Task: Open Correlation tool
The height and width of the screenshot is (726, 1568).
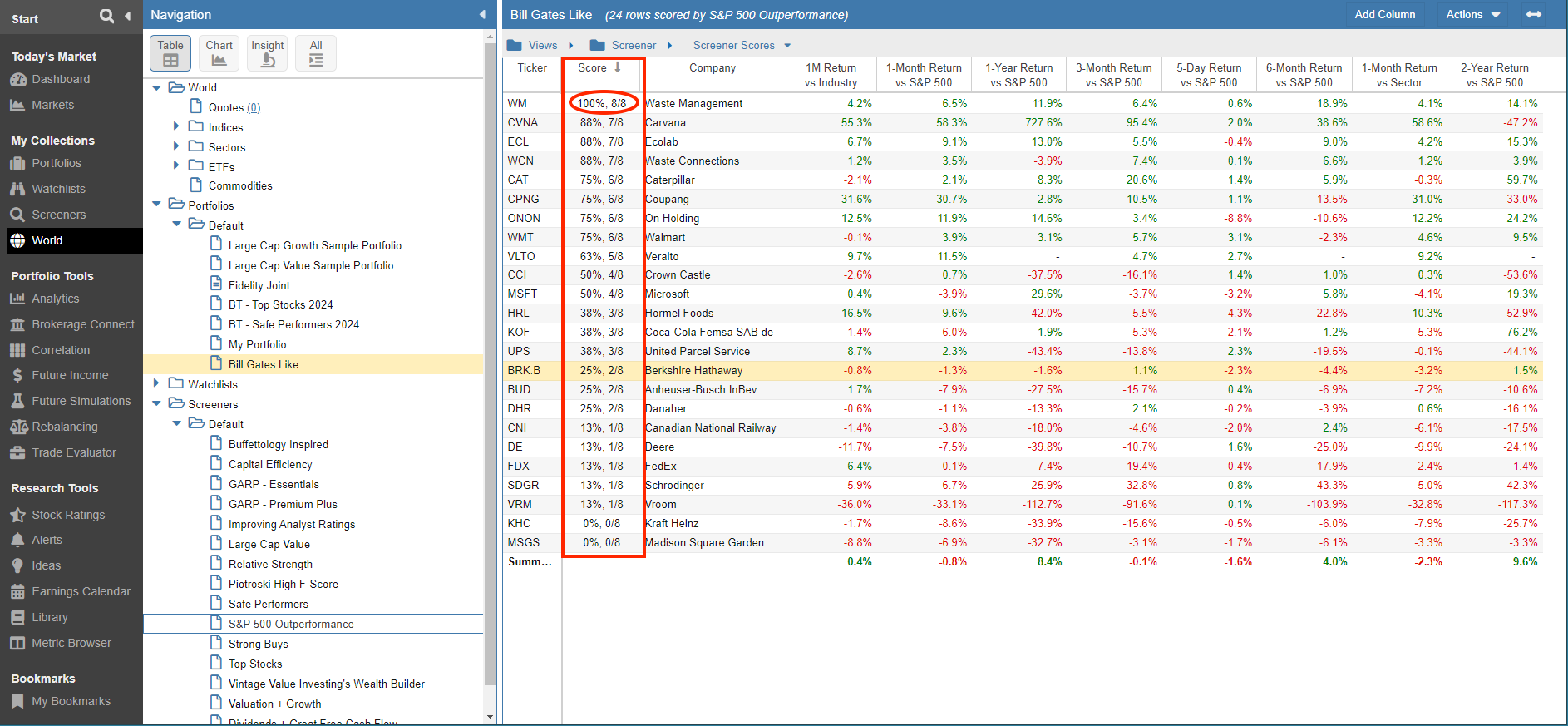Action: tap(61, 350)
